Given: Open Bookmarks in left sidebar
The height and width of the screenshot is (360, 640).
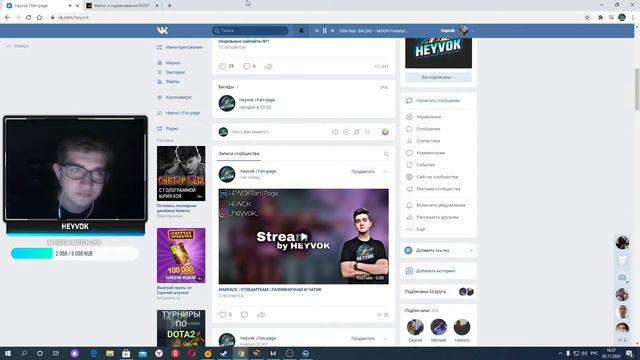Looking at the screenshot, I should point(175,72).
